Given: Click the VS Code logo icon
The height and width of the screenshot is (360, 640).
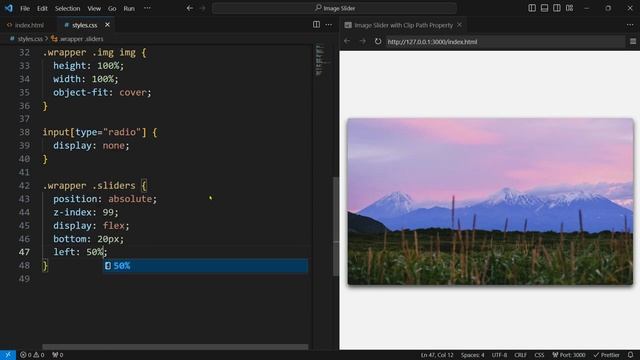Looking at the screenshot, I should (x=9, y=8).
